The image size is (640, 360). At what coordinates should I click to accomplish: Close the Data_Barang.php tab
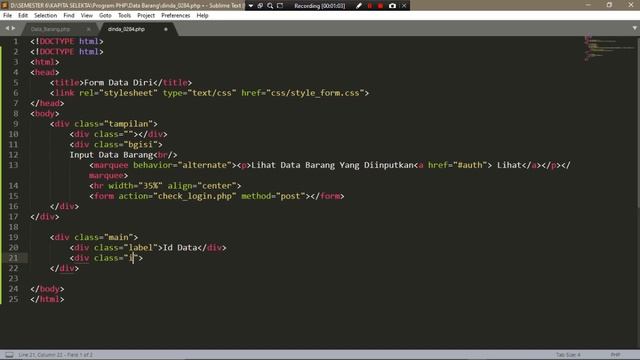click(x=89, y=29)
